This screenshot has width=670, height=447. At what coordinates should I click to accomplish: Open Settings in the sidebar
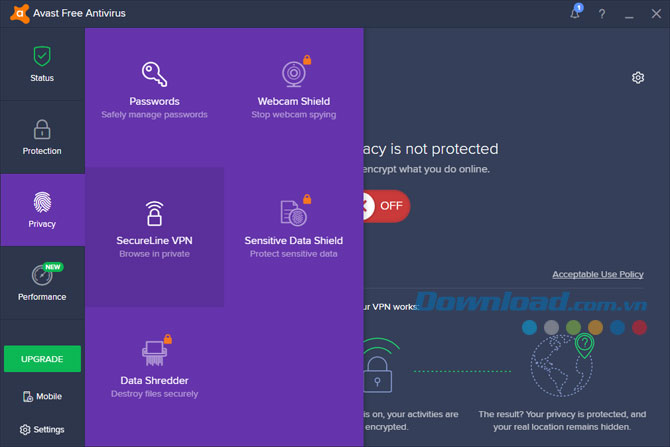[x=42, y=429]
